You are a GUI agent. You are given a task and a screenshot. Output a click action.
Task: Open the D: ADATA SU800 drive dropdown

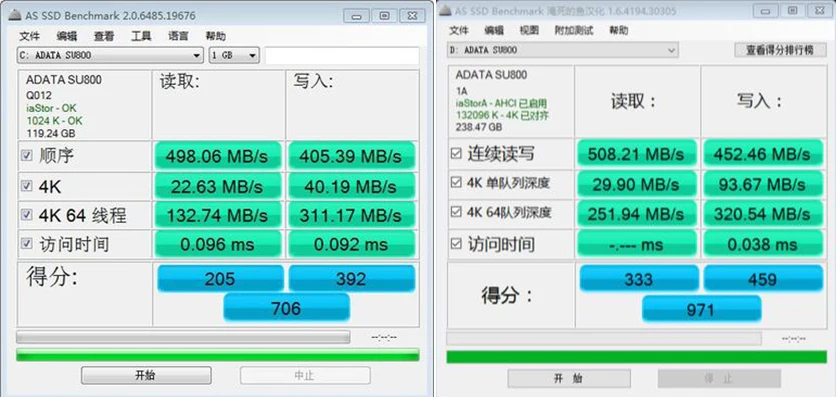click(562, 50)
